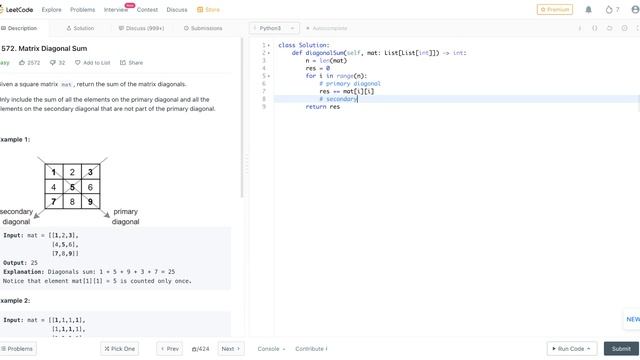Click the '572. Matrix Diagonal Sum' title

(x=44, y=48)
